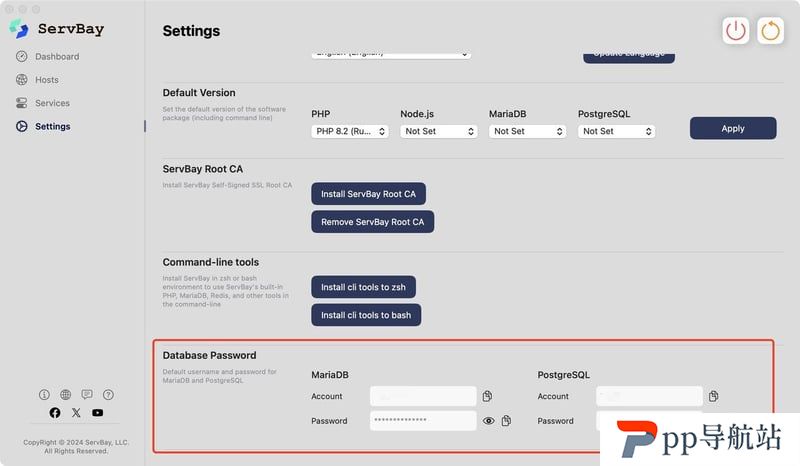Open the language selection dropdown
This screenshot has height=466, width=800.
pyautogui.click(x=391, y=55)
